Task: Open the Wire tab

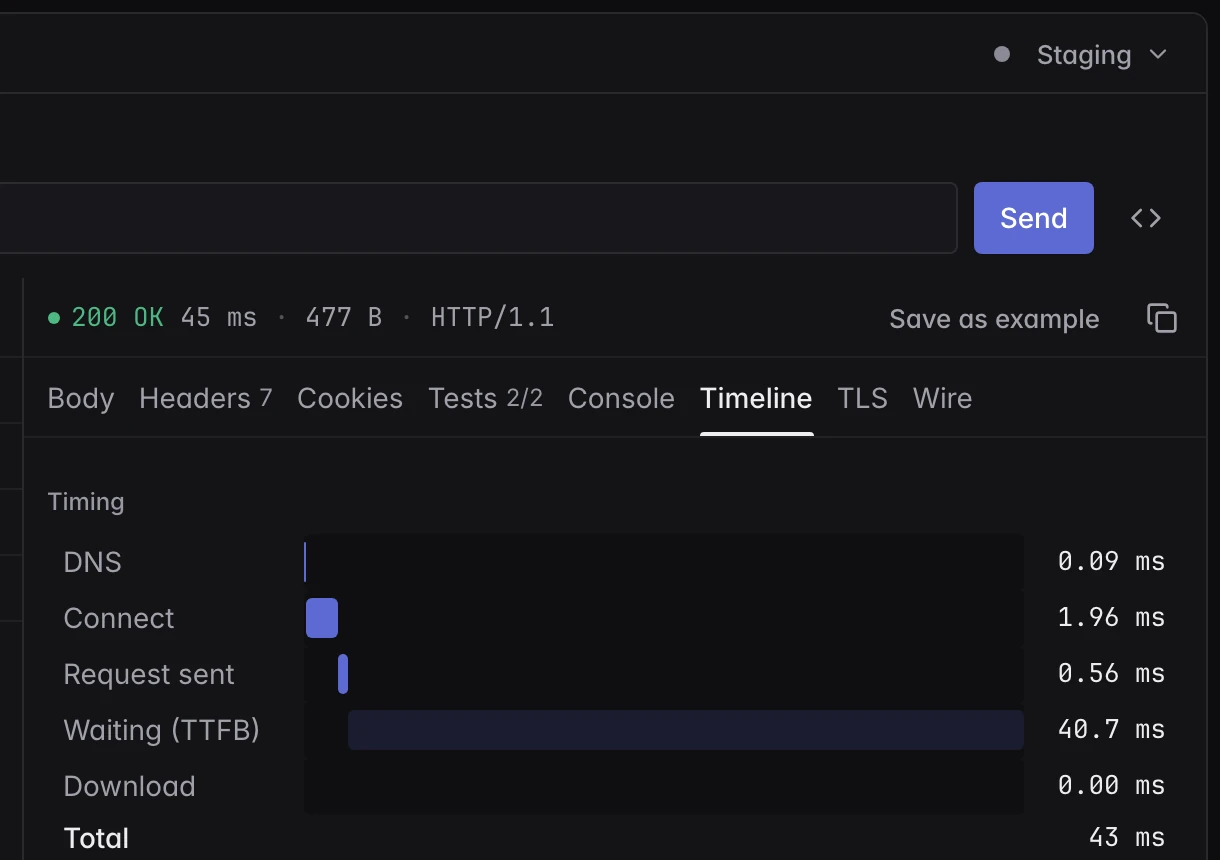Action: (943, 398)
